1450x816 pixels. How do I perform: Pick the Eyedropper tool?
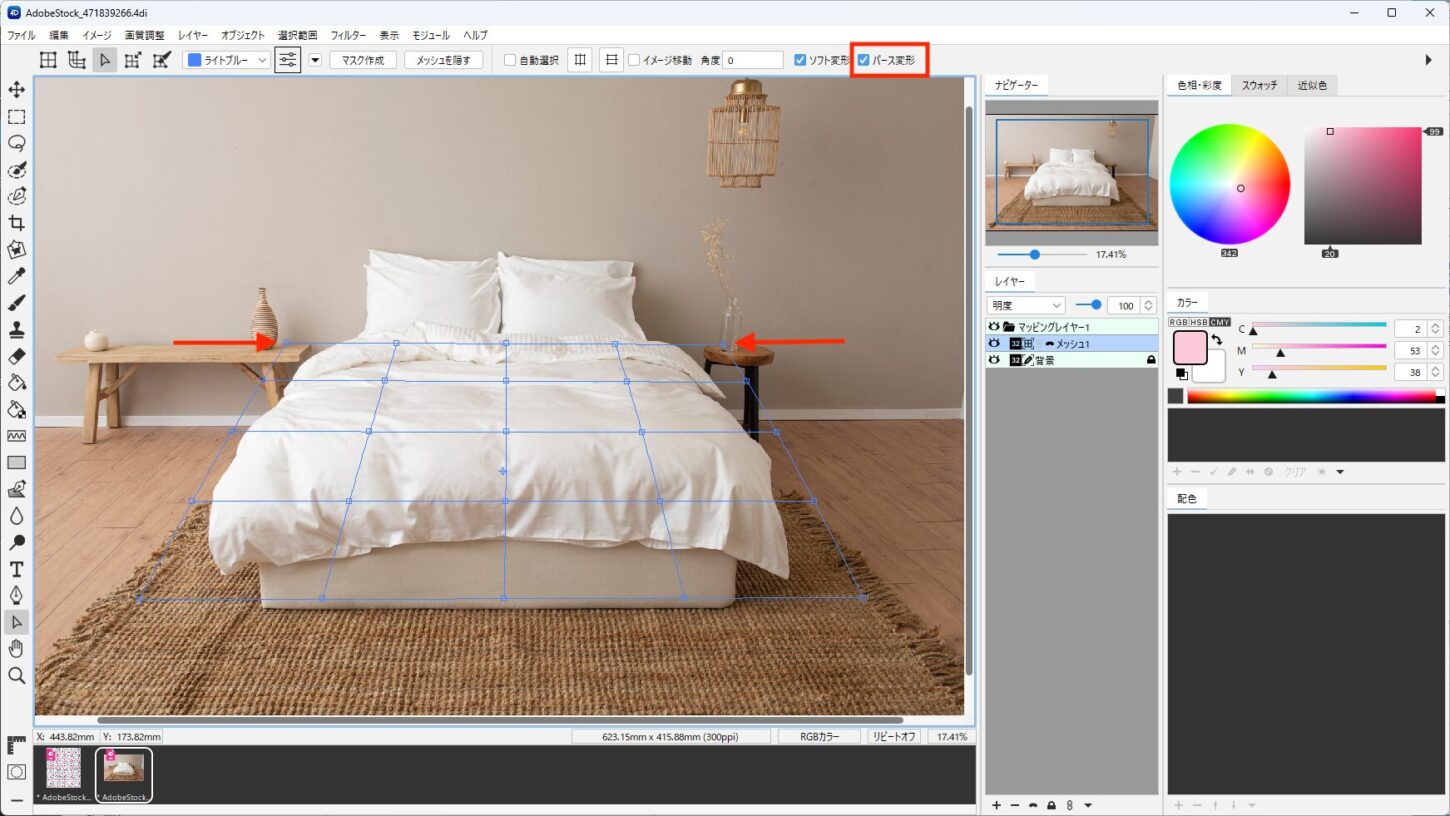pyautogui.click(x=17, y=276)
